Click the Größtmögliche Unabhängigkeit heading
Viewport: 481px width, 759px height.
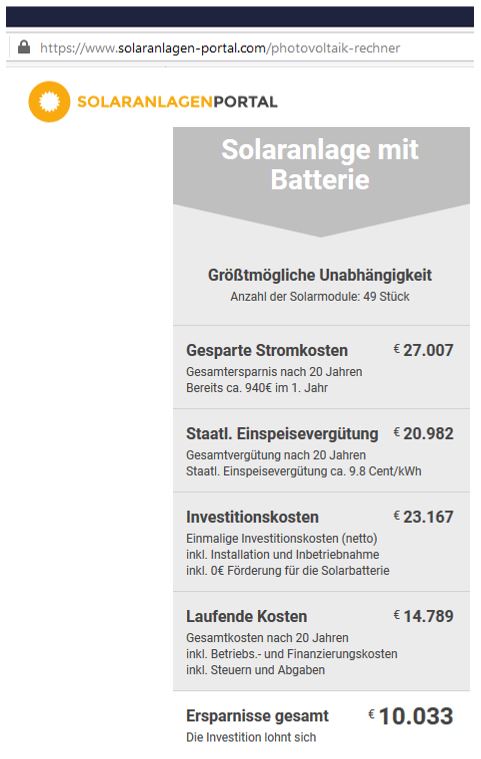pos(320,275)
